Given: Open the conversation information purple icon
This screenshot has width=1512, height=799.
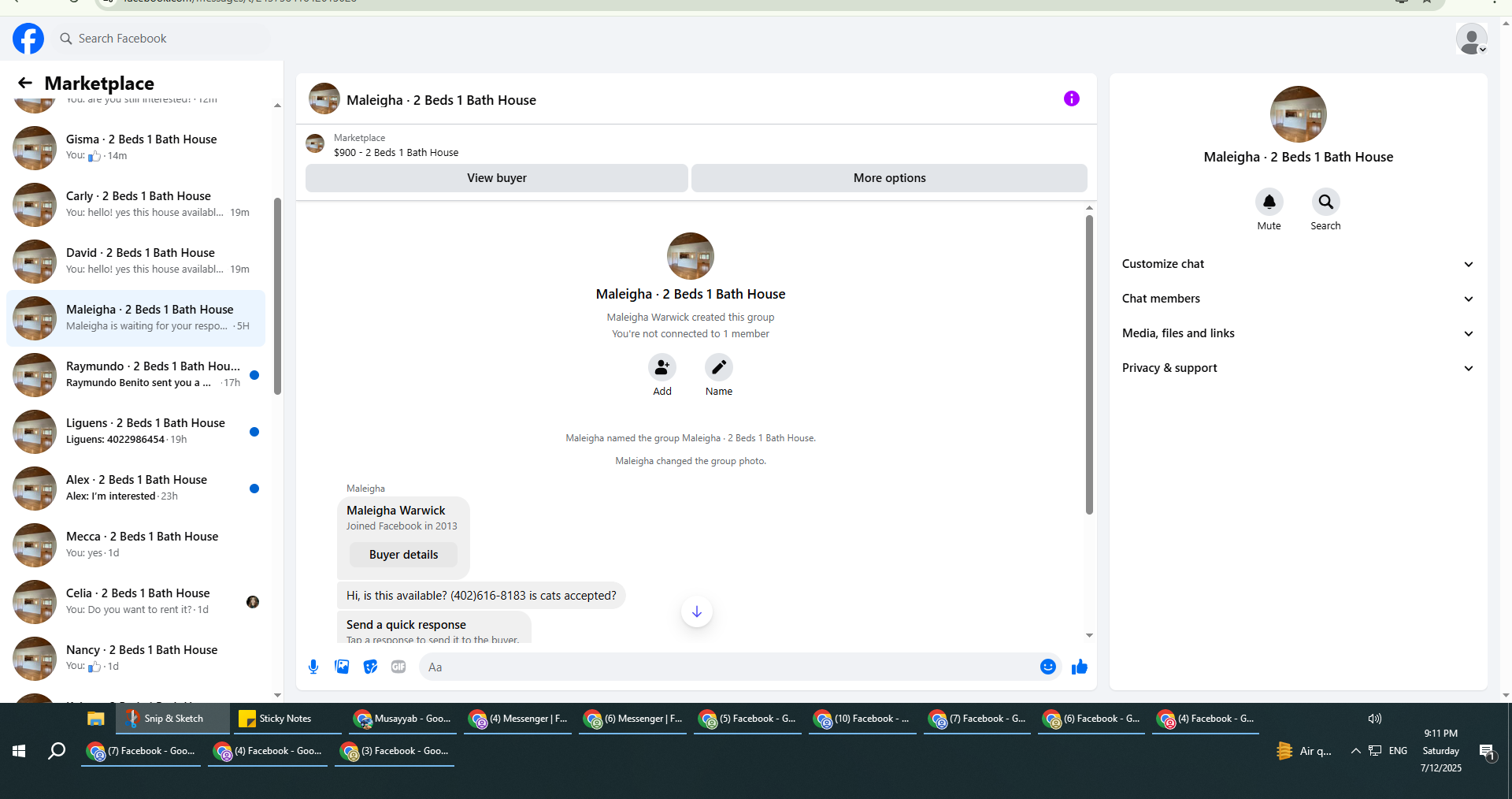Looking at the screenshot, I should pos(1071,98).
